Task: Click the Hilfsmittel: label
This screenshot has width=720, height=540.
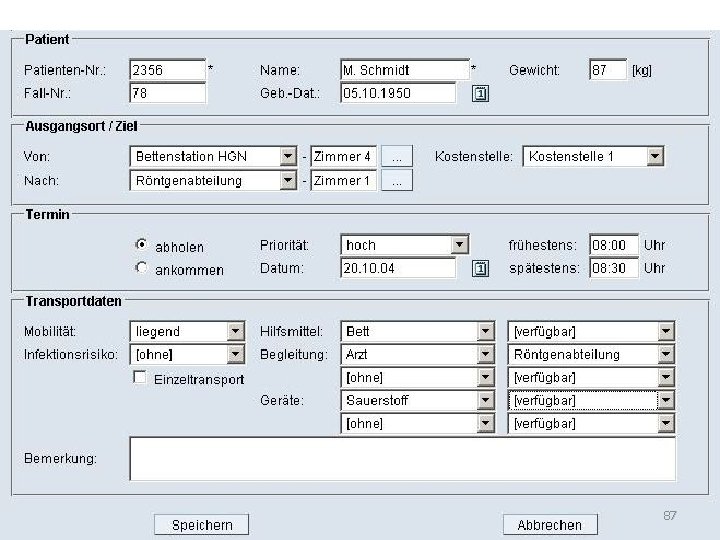Action: tap(291, 332)
